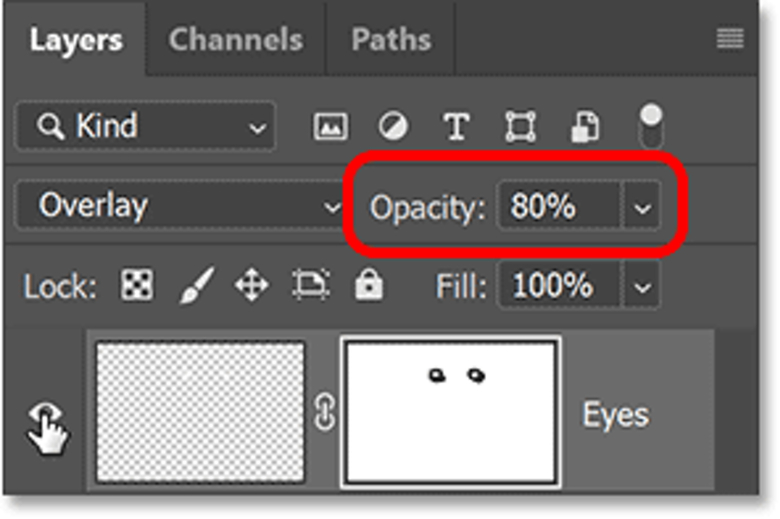Screen dimensions: 780x519
Task: Click the Eyes layer name
Action: coord(616,415)
